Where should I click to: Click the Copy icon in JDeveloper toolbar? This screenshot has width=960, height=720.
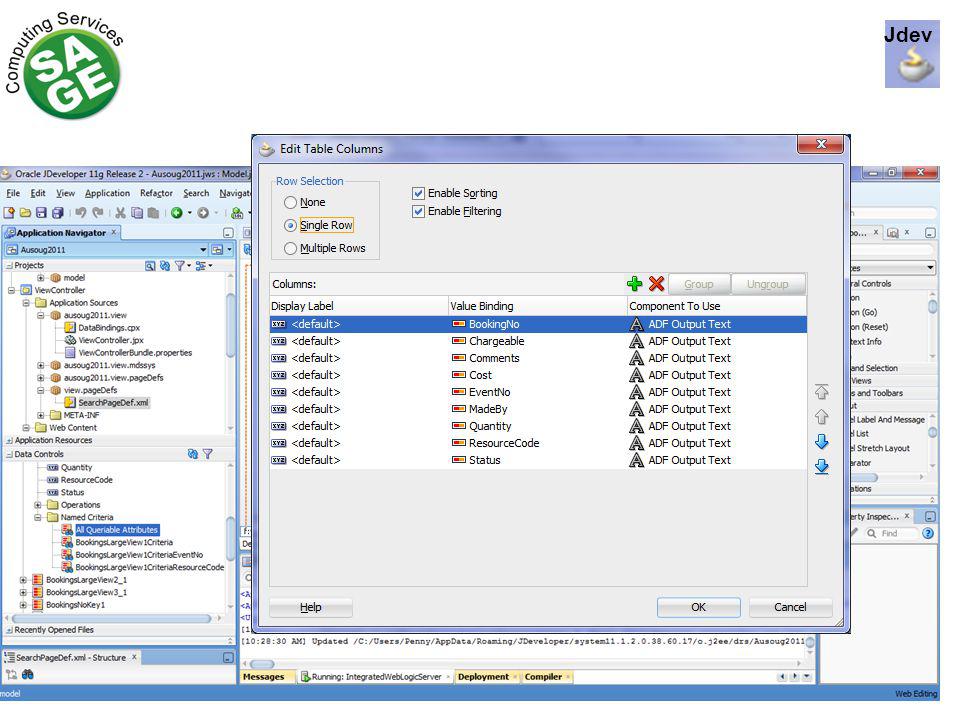[137, 212]
